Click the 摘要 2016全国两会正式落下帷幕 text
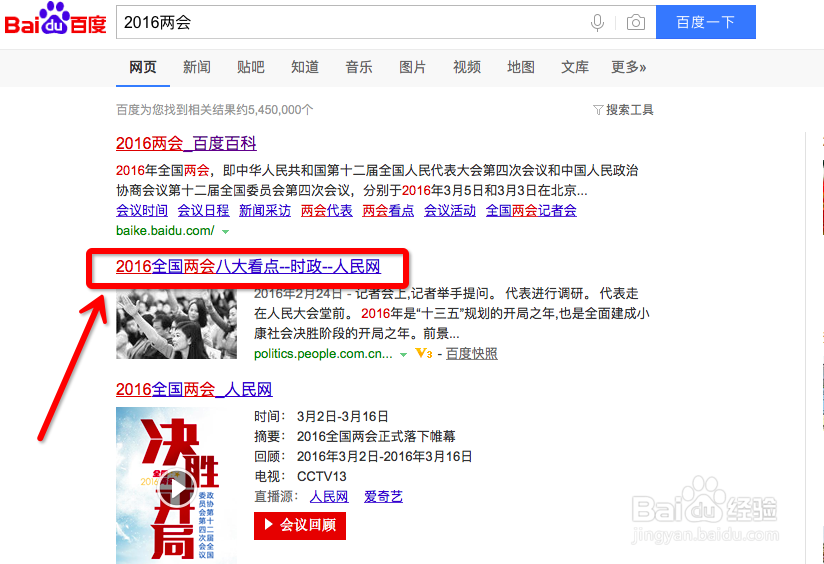The width and height of the screenshot is (824, 564). 355,437
